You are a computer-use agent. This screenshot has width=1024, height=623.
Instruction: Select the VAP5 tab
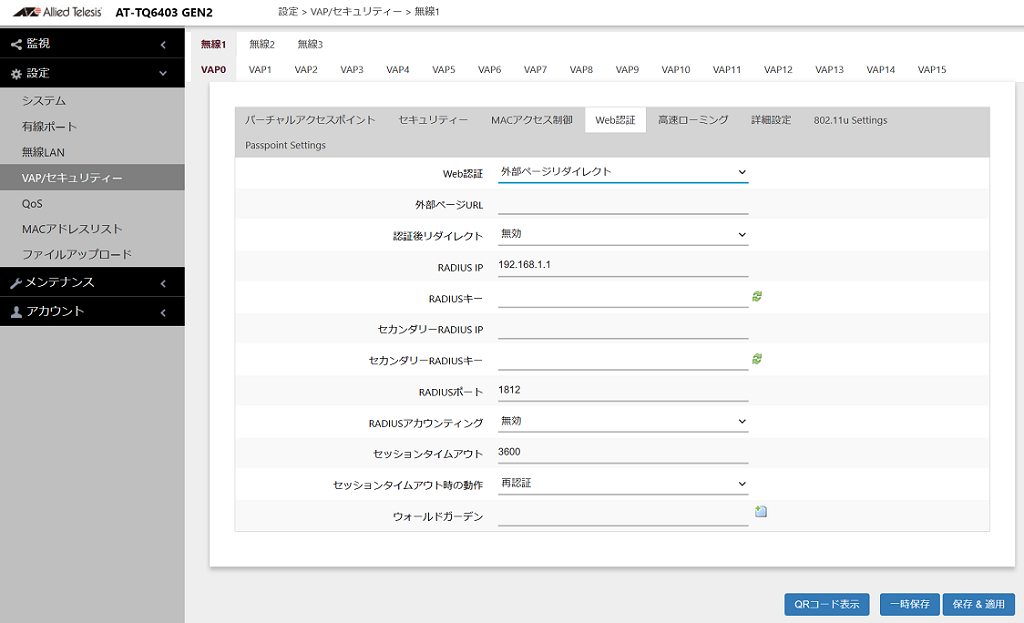[443, 70]
